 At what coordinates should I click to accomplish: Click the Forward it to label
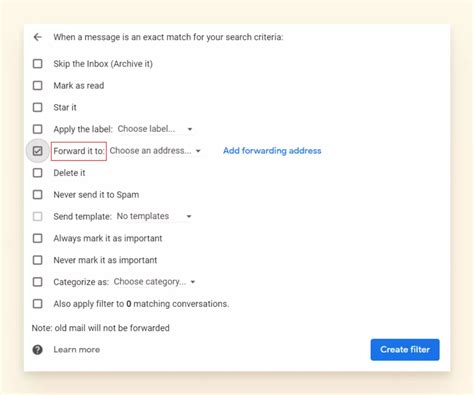point(79,151)
